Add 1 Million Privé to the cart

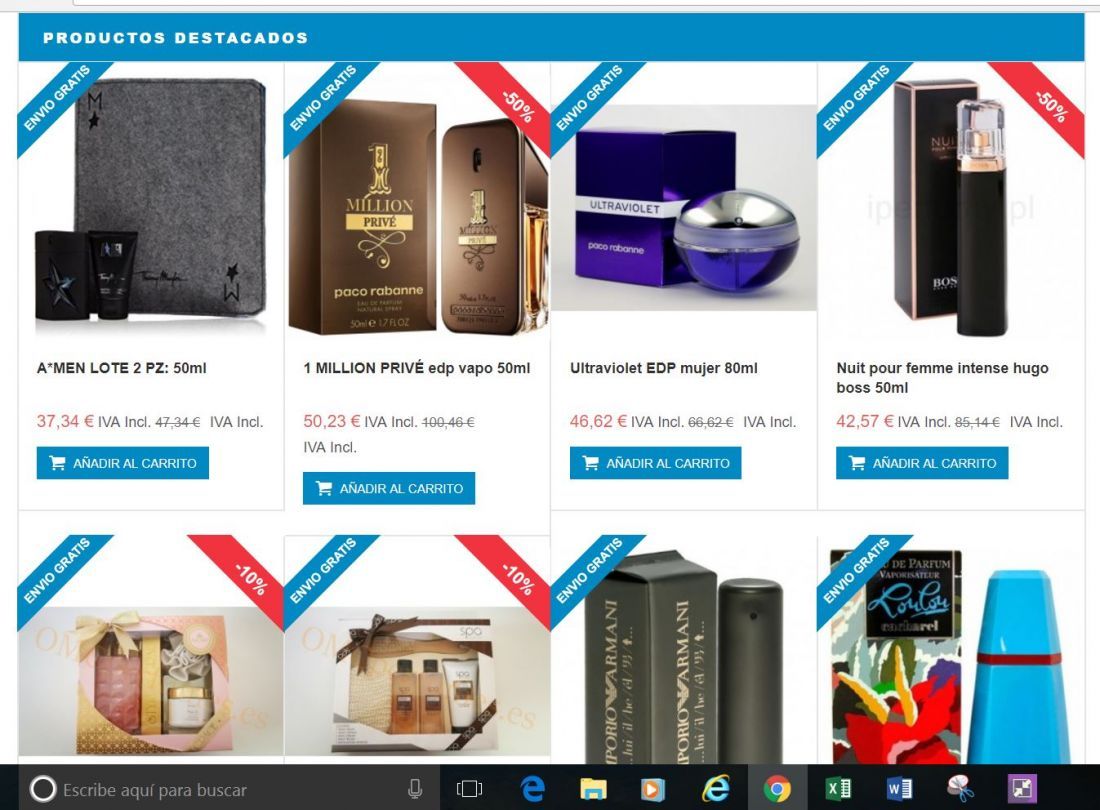(389, 488)
